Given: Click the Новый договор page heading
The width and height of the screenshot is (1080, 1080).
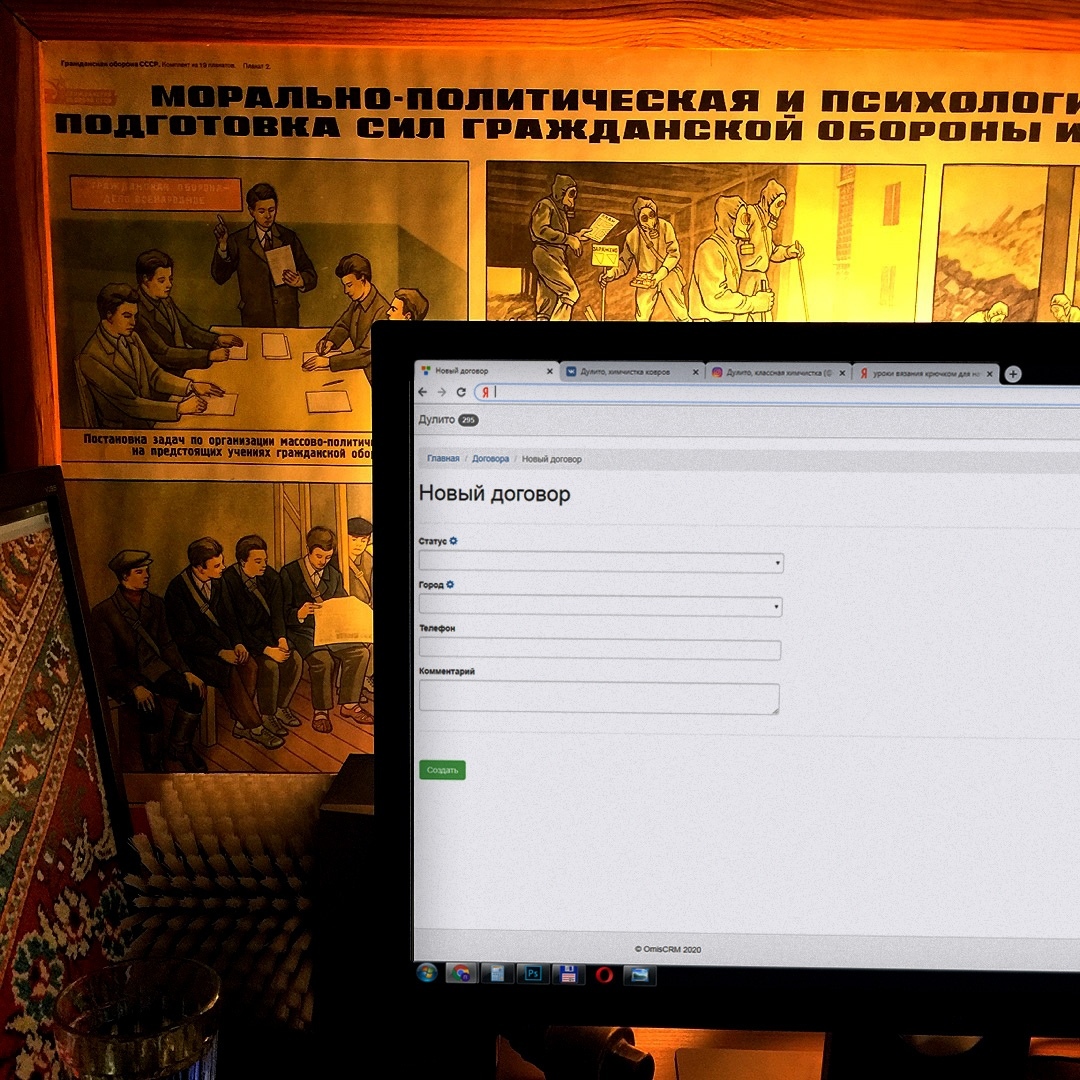Looking at the screenshot, I should point(495,494).
